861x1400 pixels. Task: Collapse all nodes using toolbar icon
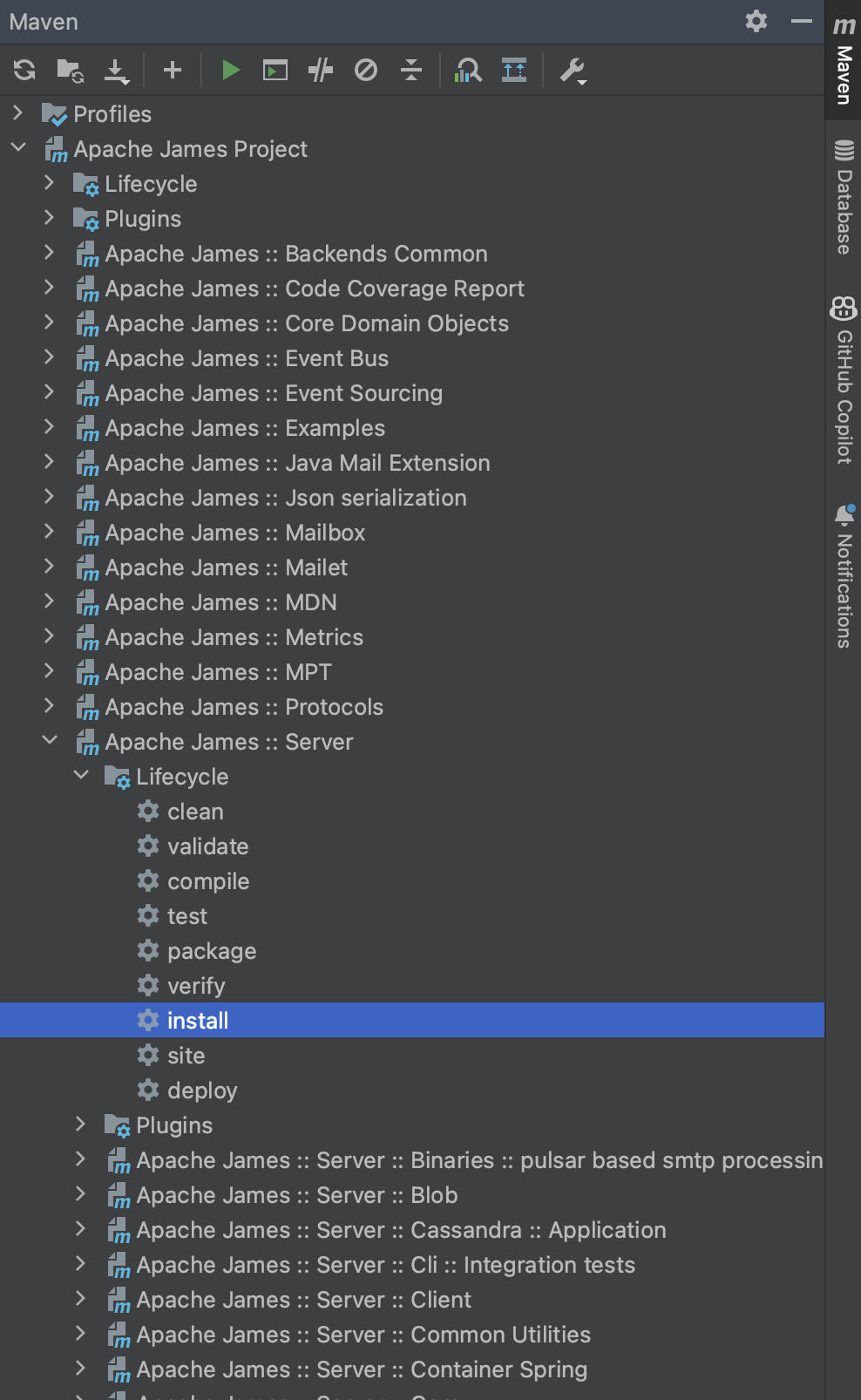[x=411, y=70]
